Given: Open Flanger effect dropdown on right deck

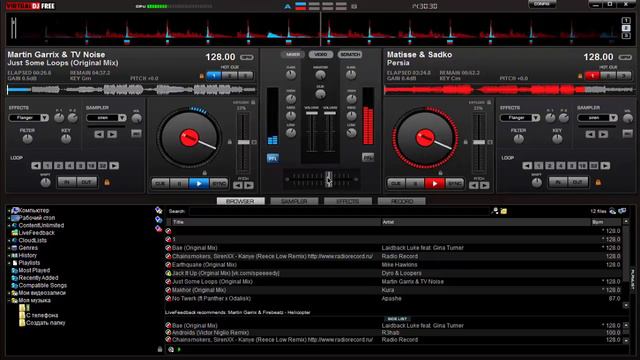Looking at the screenshot, I should pyautogui.click(x=536, y=118).
